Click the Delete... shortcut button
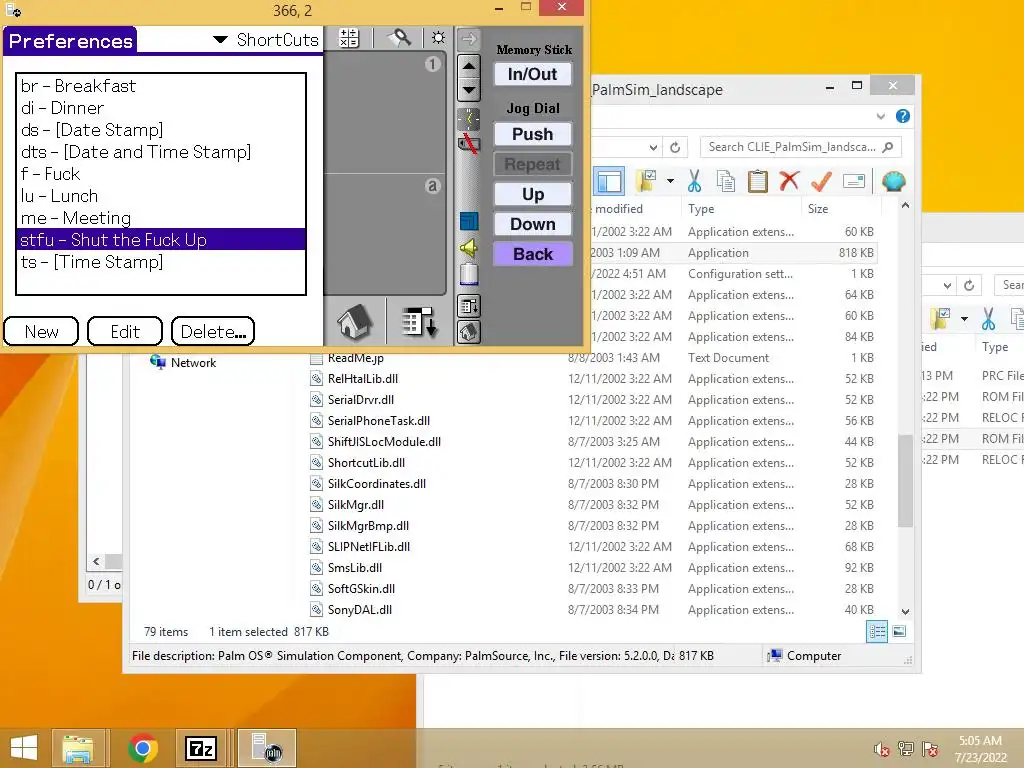The width and height of the screenshot is (1024, 768). click(213, 331)
